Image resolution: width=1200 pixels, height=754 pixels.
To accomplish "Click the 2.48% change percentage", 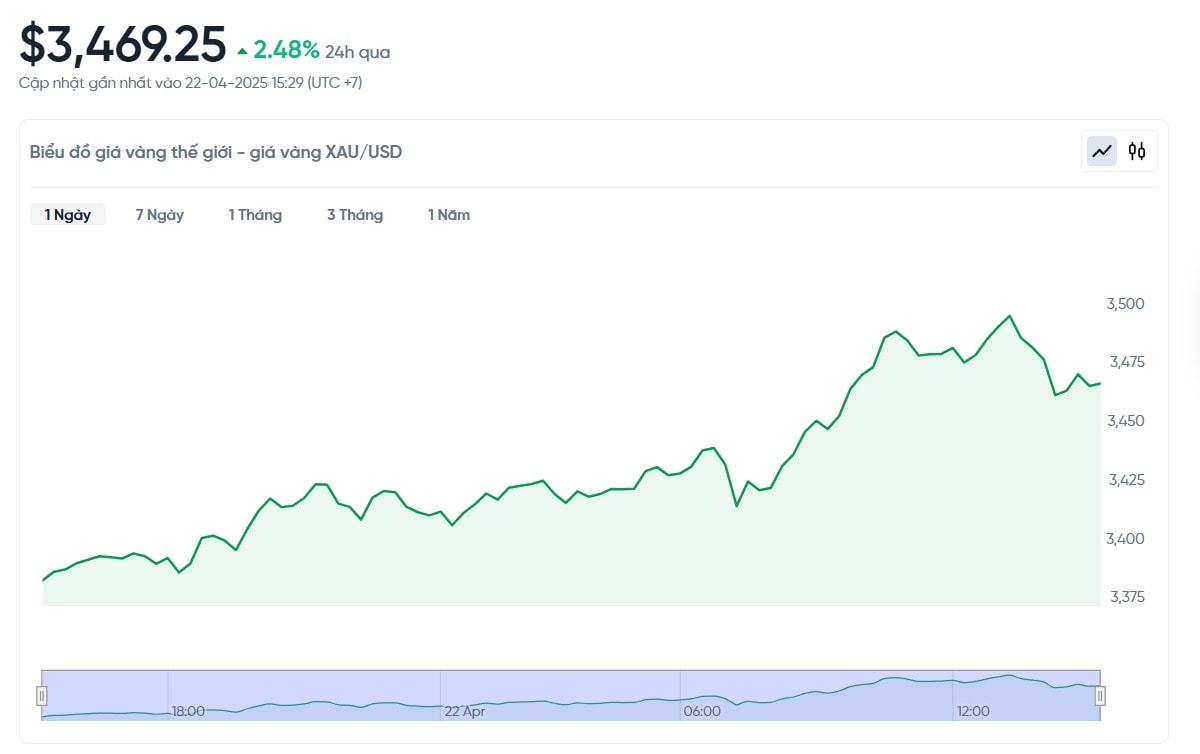I will (286, 50).
